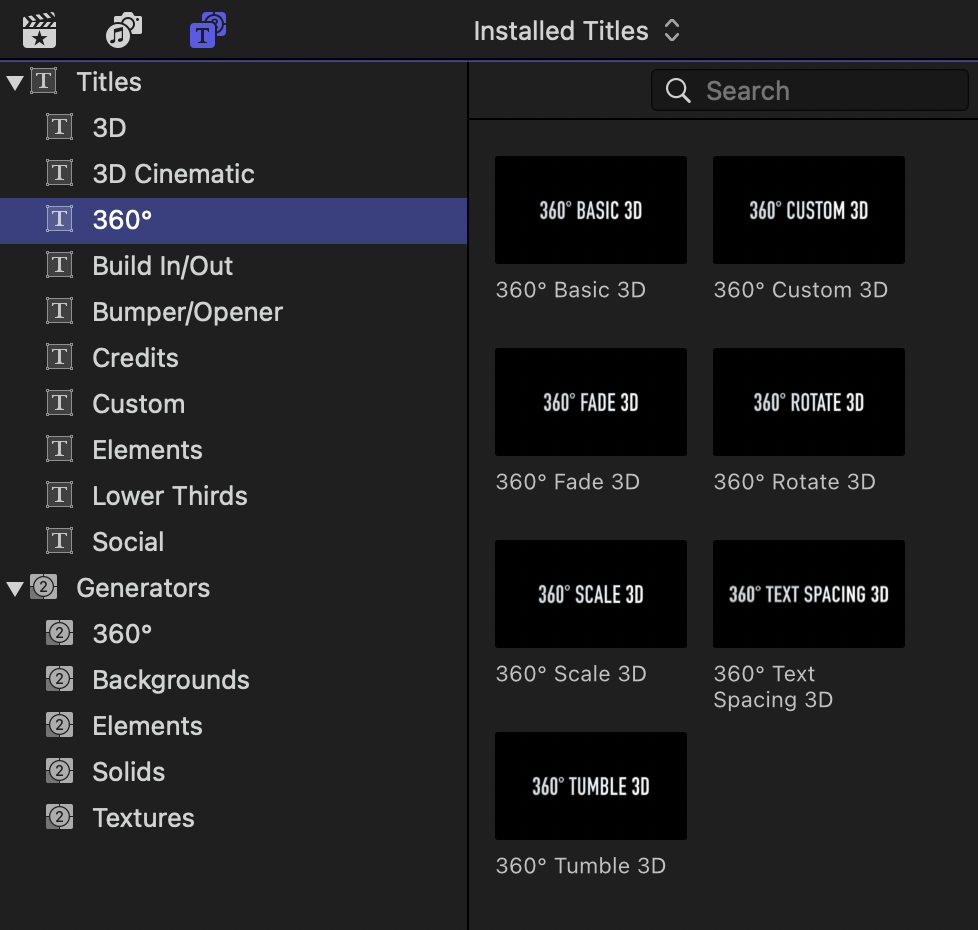Screen dimensions: 978x930
Task: Click the '360° Tumble 3D' caption text
Action: [581, 866]
